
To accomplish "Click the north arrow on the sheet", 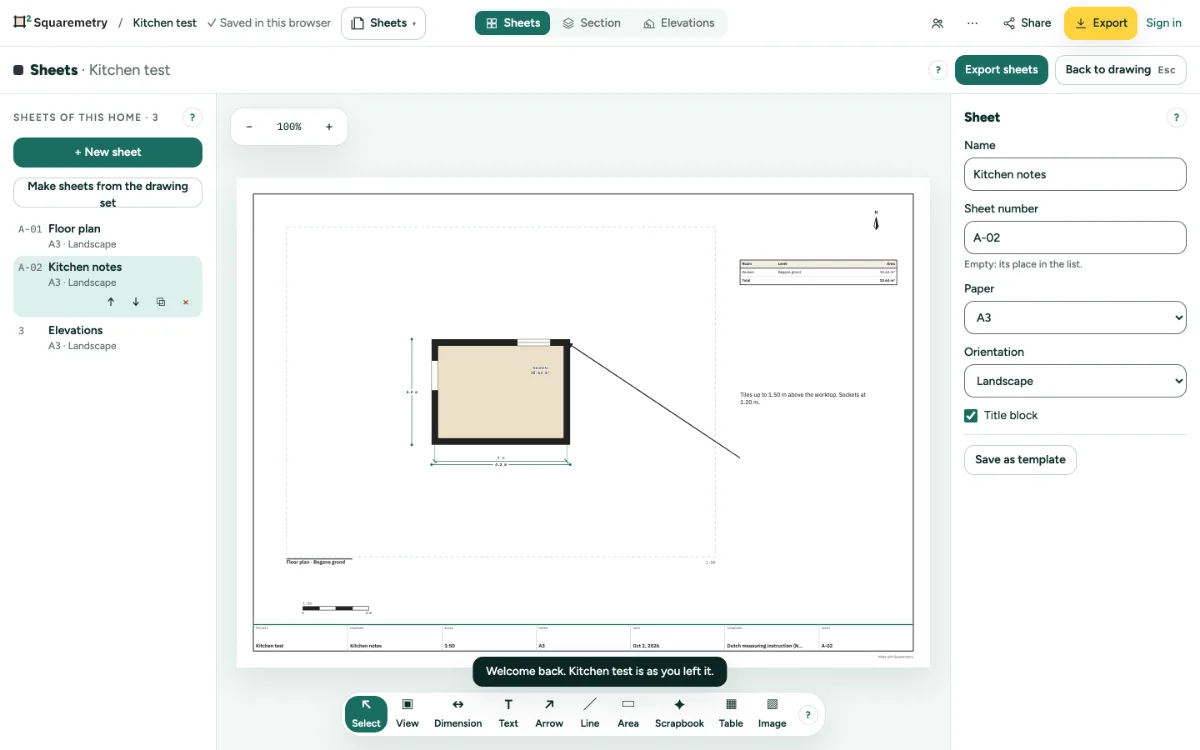I will pyautogui.click(x=876, y=221).
